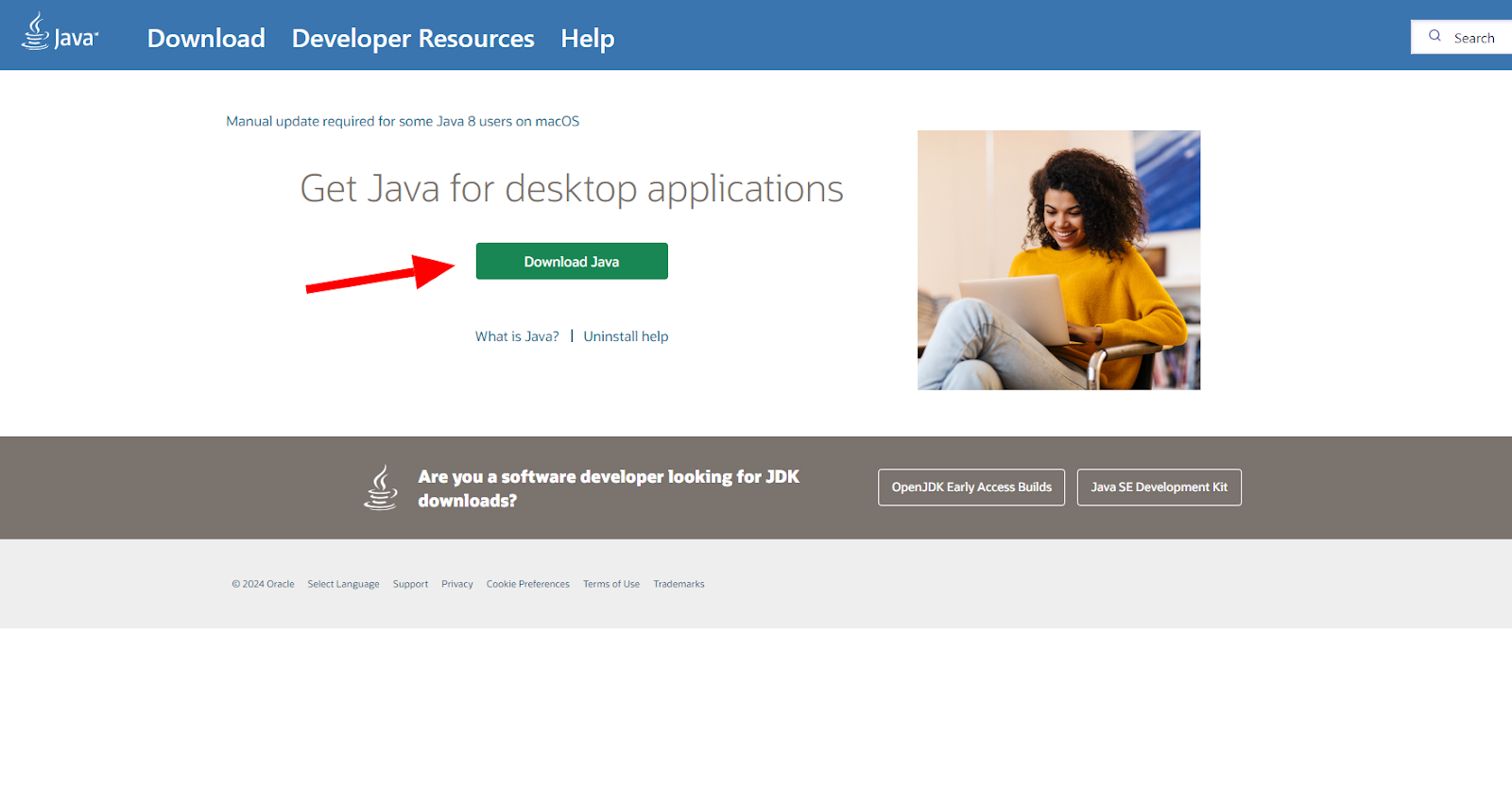Screen dimensions: 1512x787
Task: Open the What is Java? link
Action: [517, 336]
